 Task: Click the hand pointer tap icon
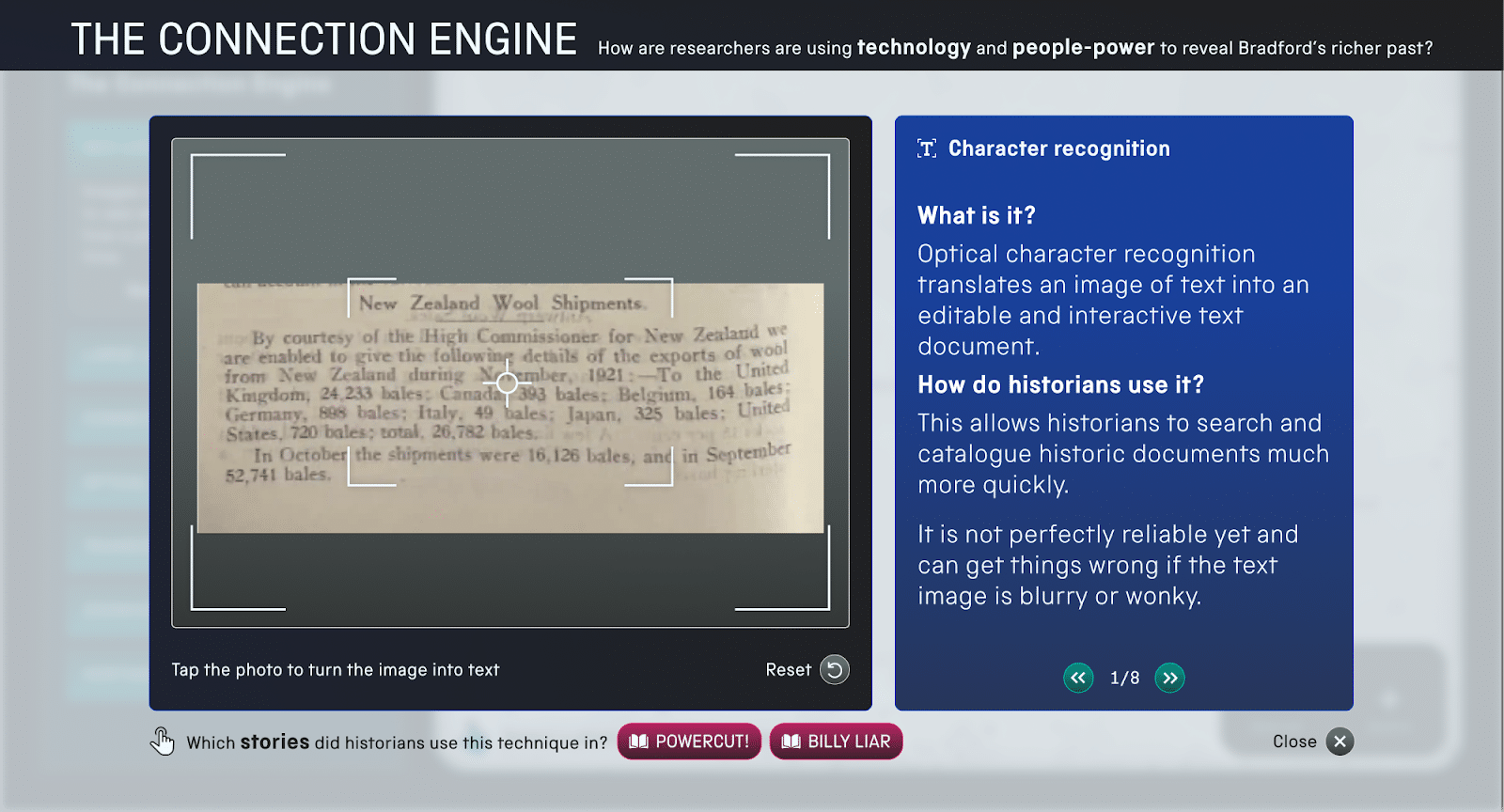click(163, 742)
